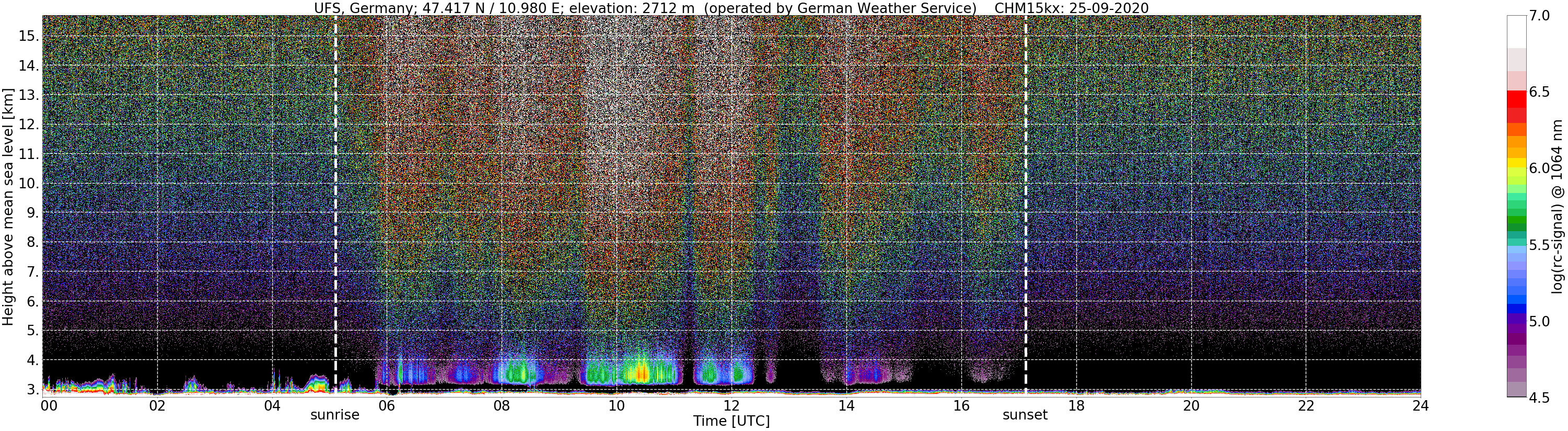The width and height of the screenshot is (1568, 431).
Task: Click the colorbar tick label '7.0'
Action: 1539,15
